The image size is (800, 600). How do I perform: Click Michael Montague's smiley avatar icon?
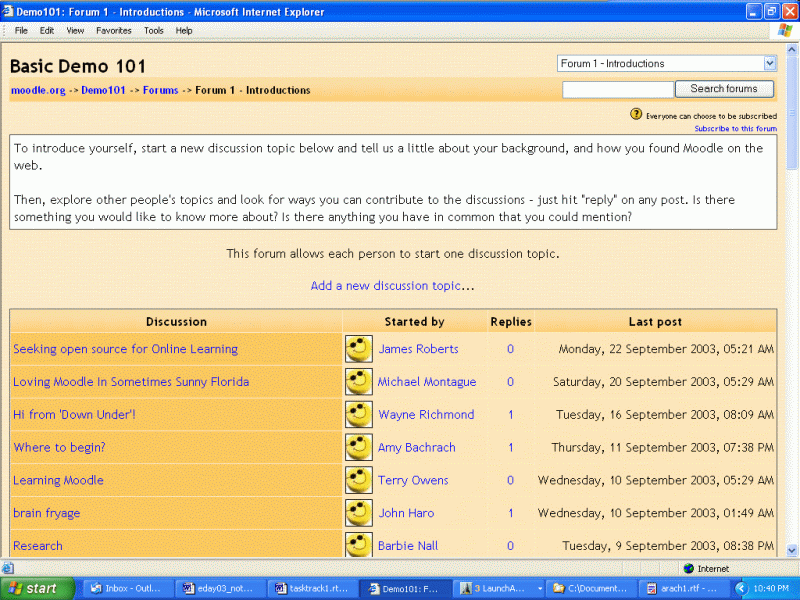[x=359, y=382]
